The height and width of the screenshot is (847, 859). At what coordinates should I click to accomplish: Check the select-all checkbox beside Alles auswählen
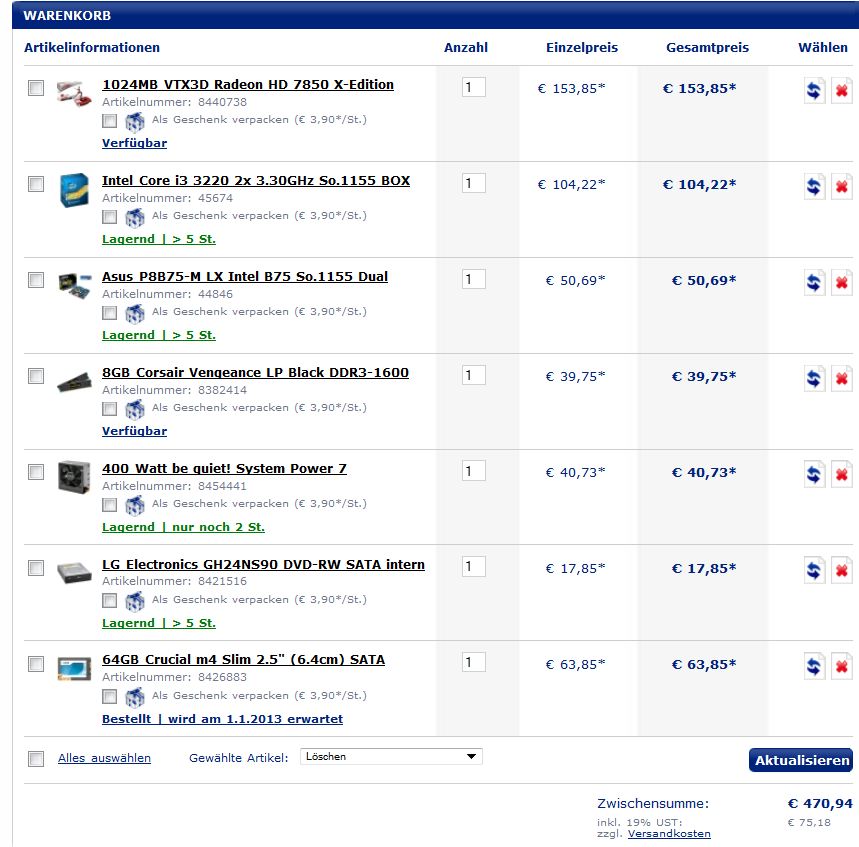[x=36, y=759]
